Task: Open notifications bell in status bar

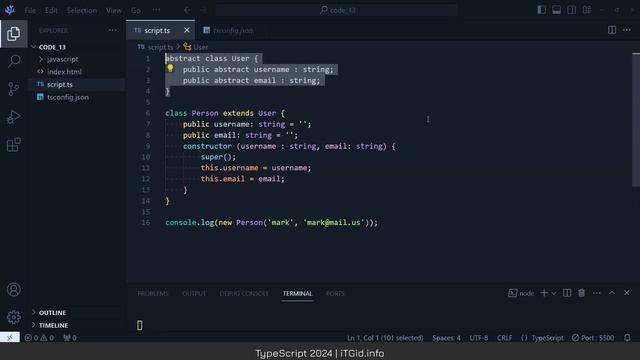Action: coord(627,338)
